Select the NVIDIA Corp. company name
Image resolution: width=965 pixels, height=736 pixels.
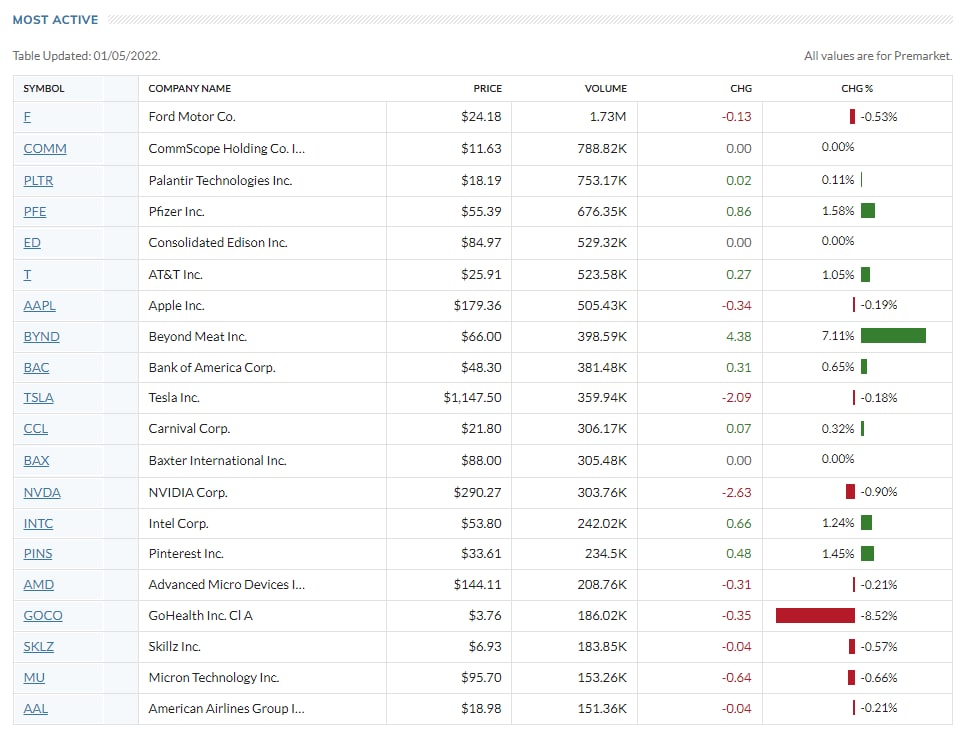tap(188, 493)
